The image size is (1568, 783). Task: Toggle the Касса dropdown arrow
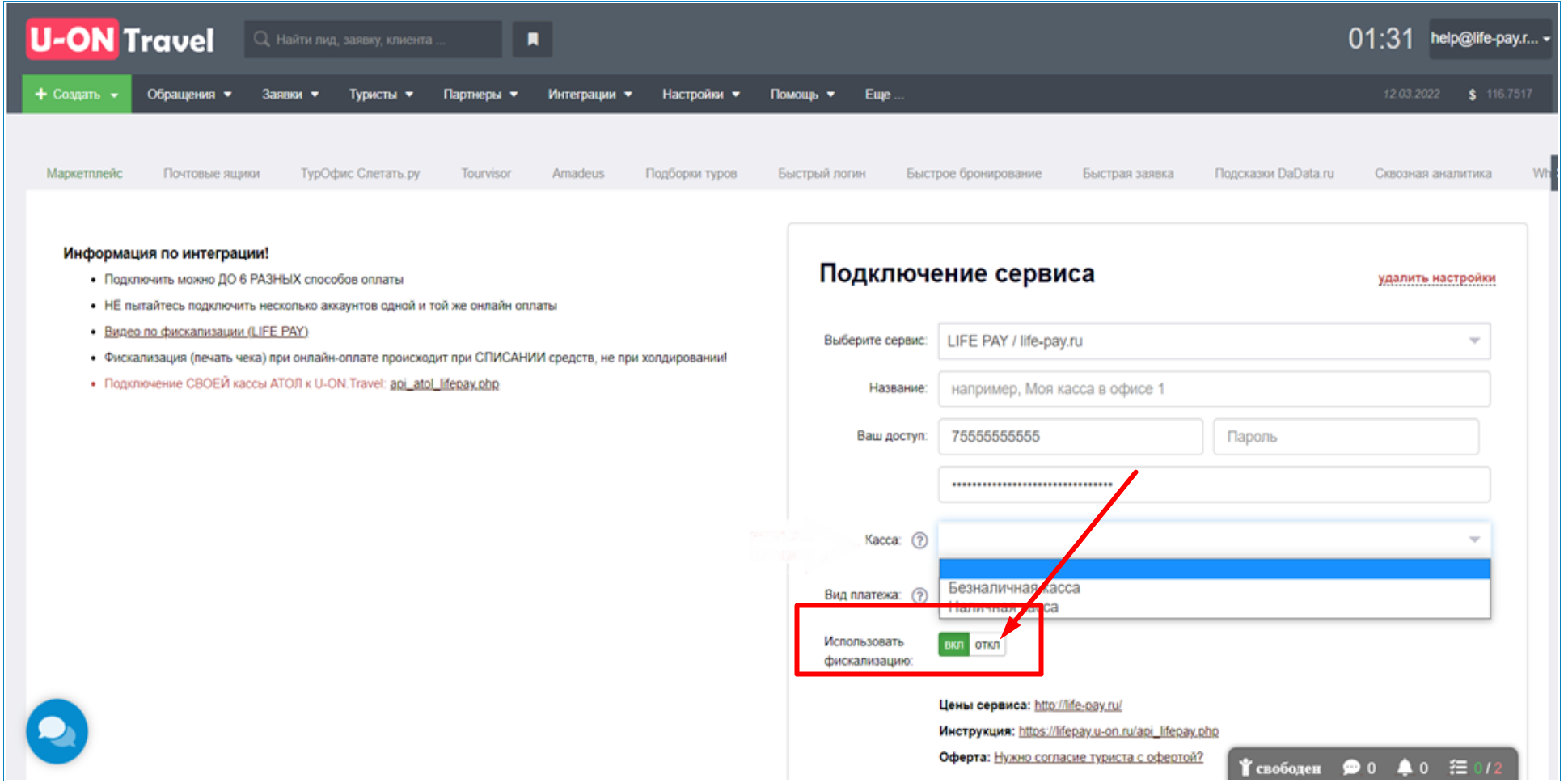pyautogui.click(x=1474, y=539)
